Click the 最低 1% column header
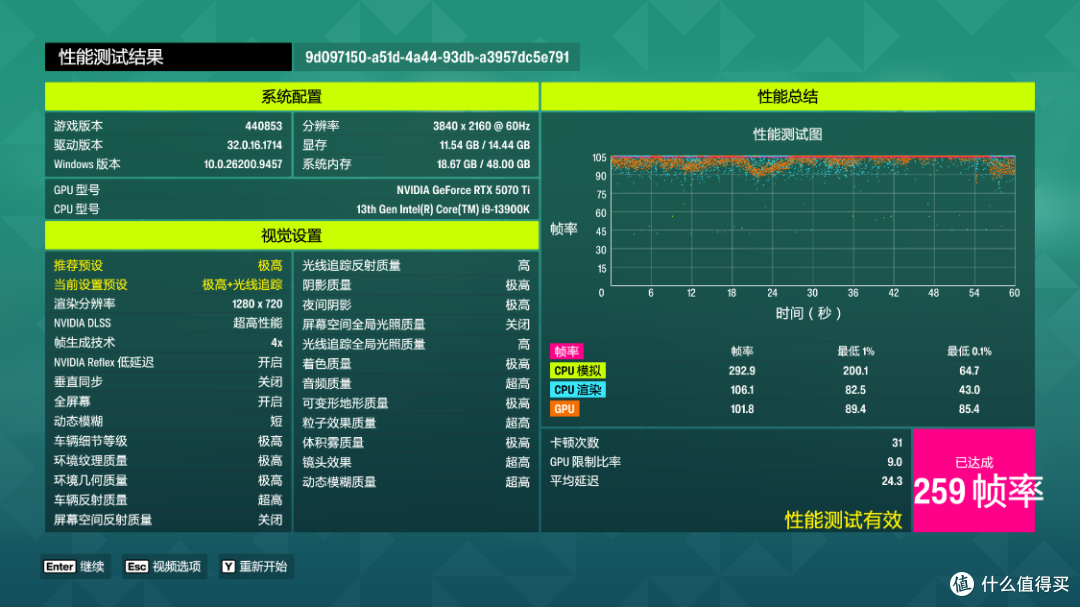1080x607 pixels. (x=855, y=351)
